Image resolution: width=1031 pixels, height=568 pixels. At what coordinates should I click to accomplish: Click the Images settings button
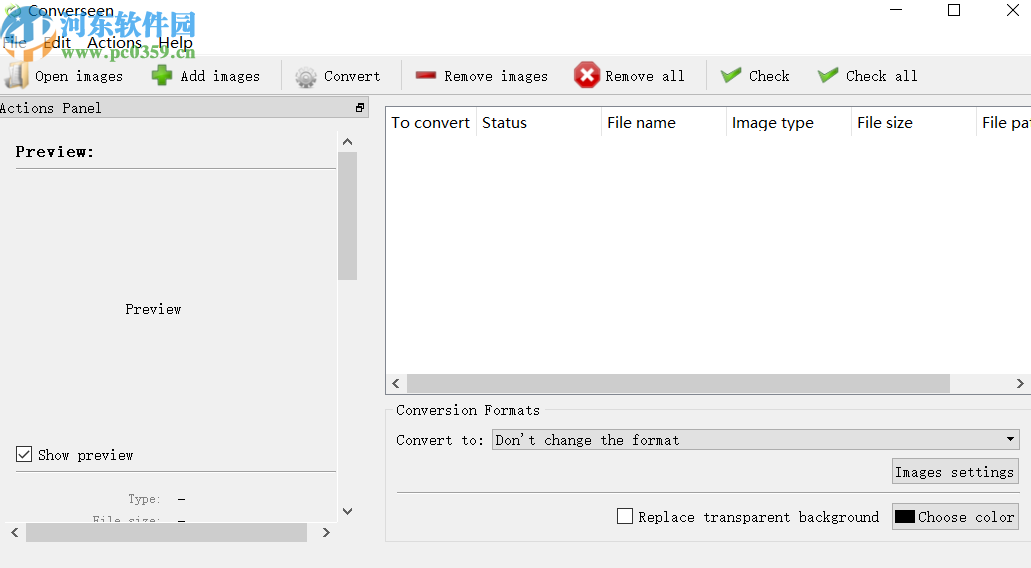pyautogui.click(x=954, y=472)
